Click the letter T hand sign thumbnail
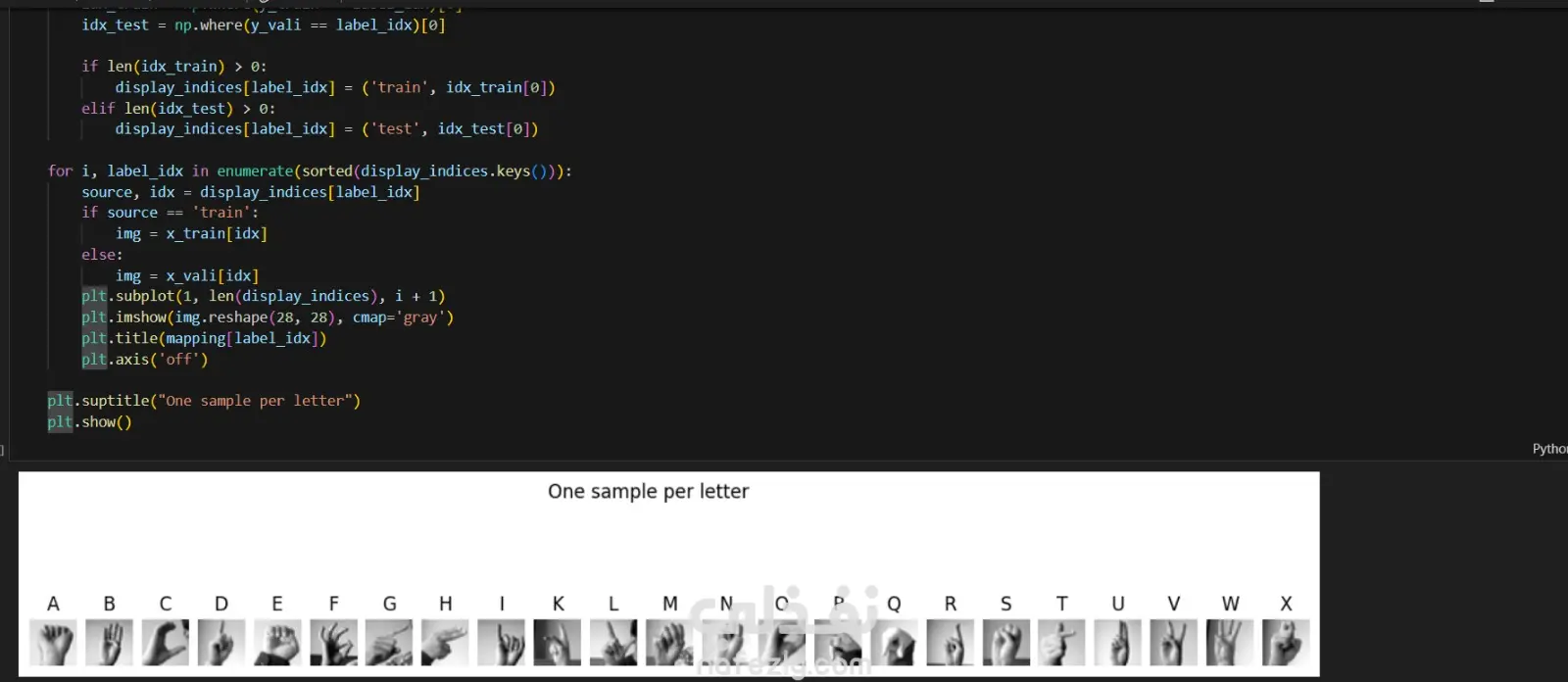Viewport: 1568px width, 682px height. [1061, 643]
